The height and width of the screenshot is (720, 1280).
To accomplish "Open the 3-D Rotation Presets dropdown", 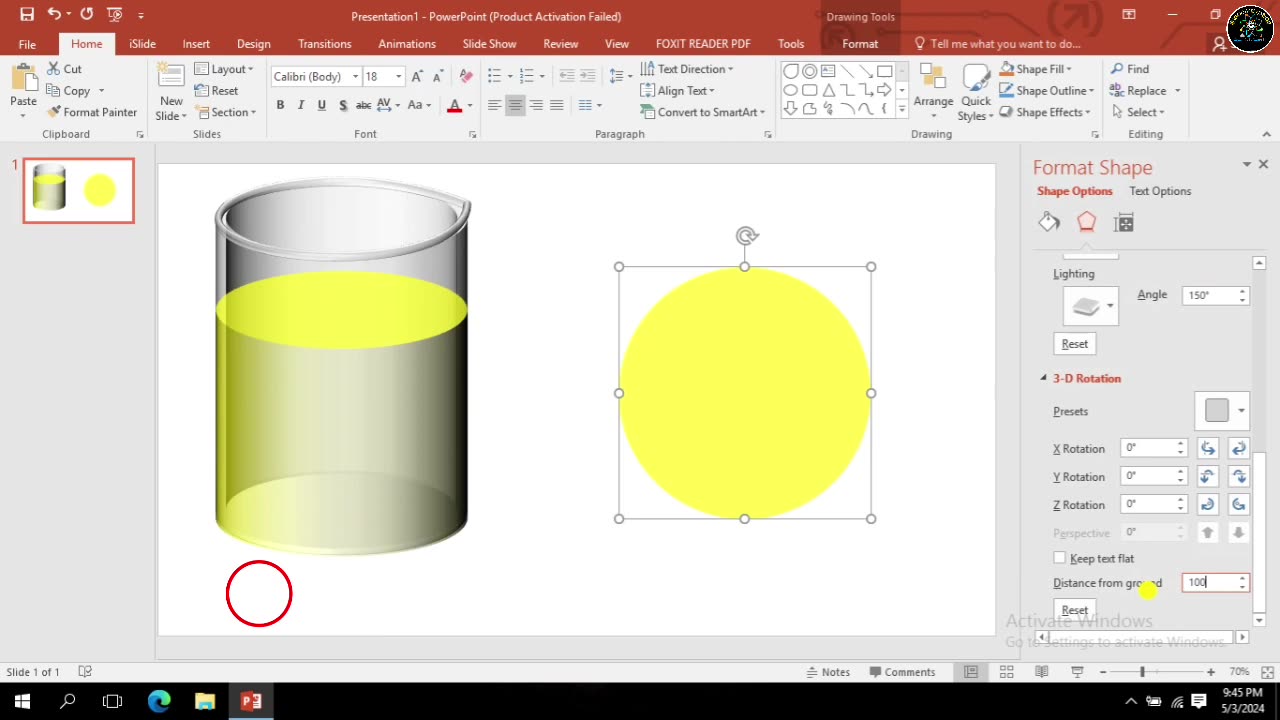I will (1222, 411).
